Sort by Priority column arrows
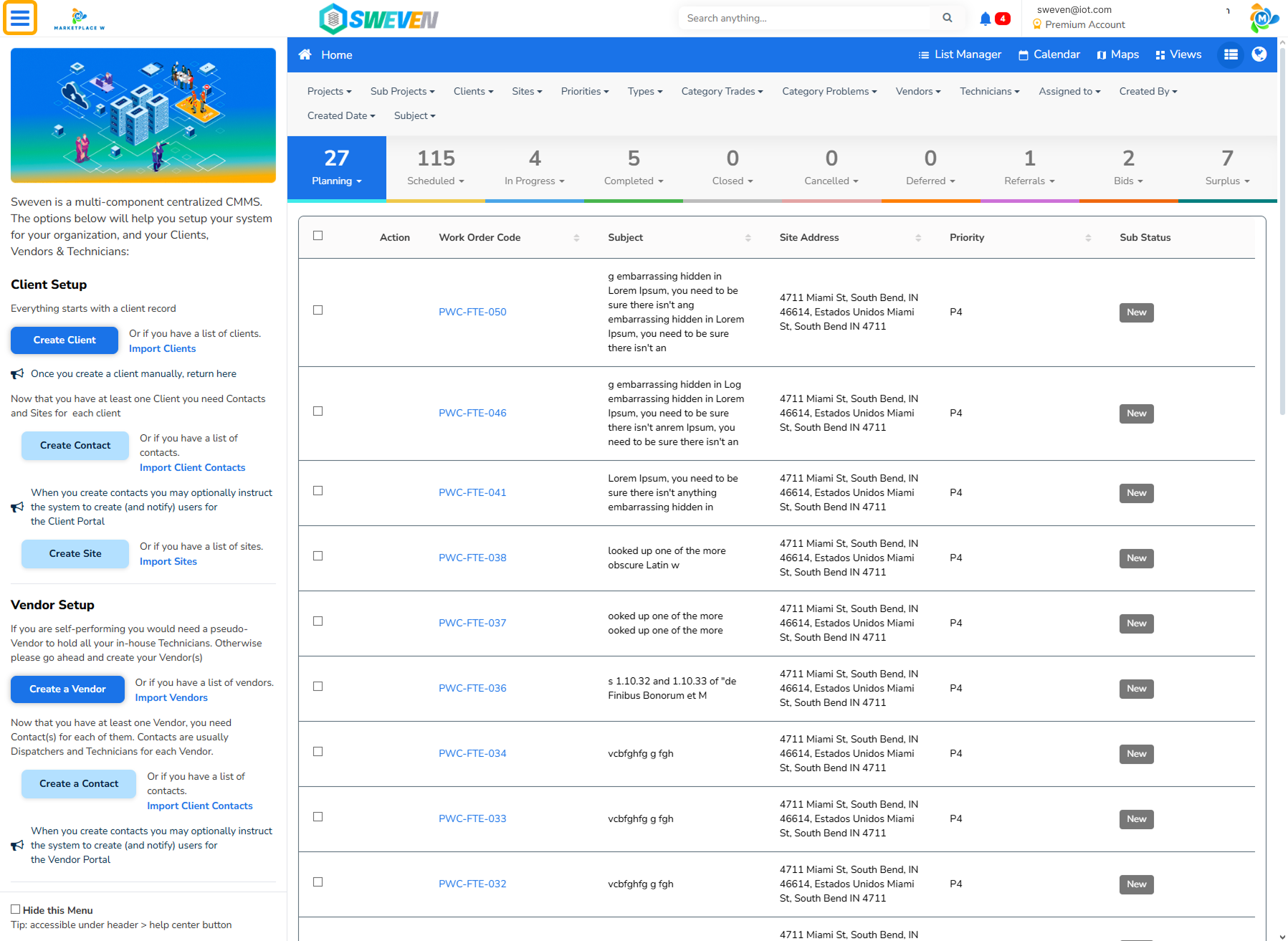The image size is (1288, 941). (1088, 237)
